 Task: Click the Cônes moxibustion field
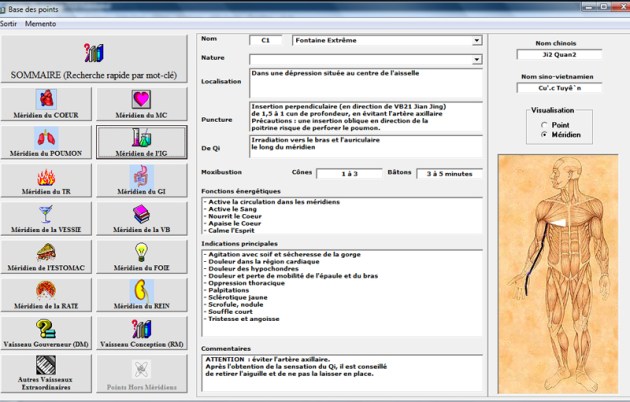[349, 173]
